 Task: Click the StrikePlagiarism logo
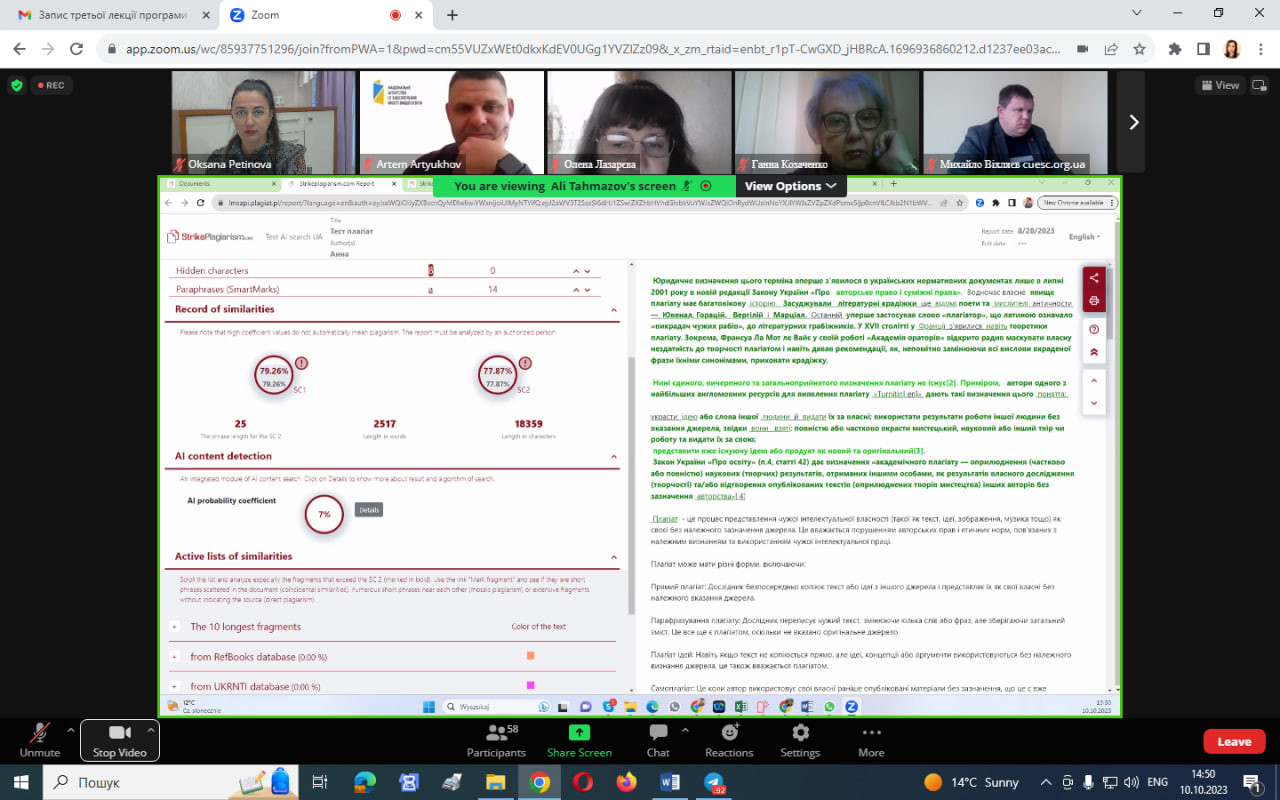tap(212, 236)
